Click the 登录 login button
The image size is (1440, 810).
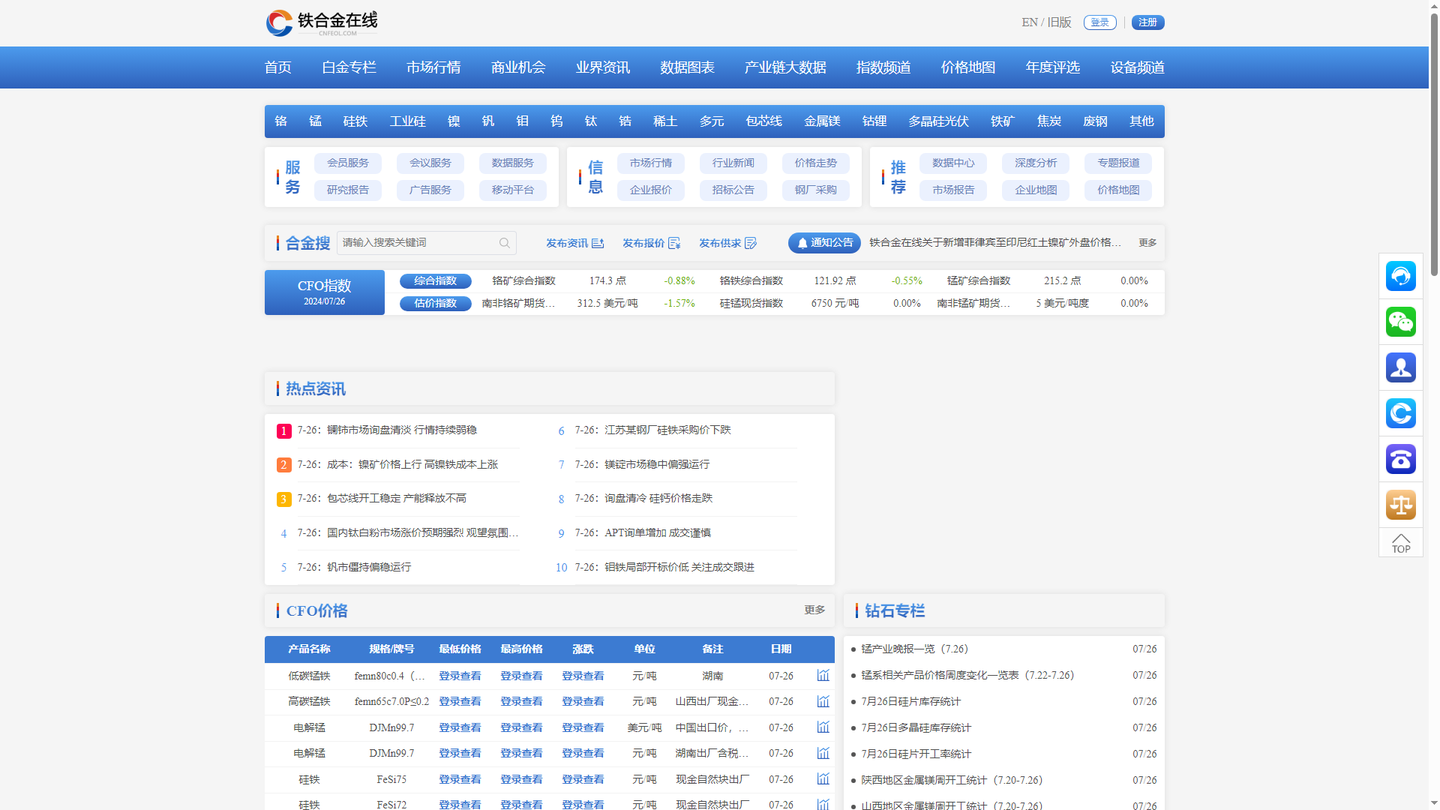click(1100, 22)
